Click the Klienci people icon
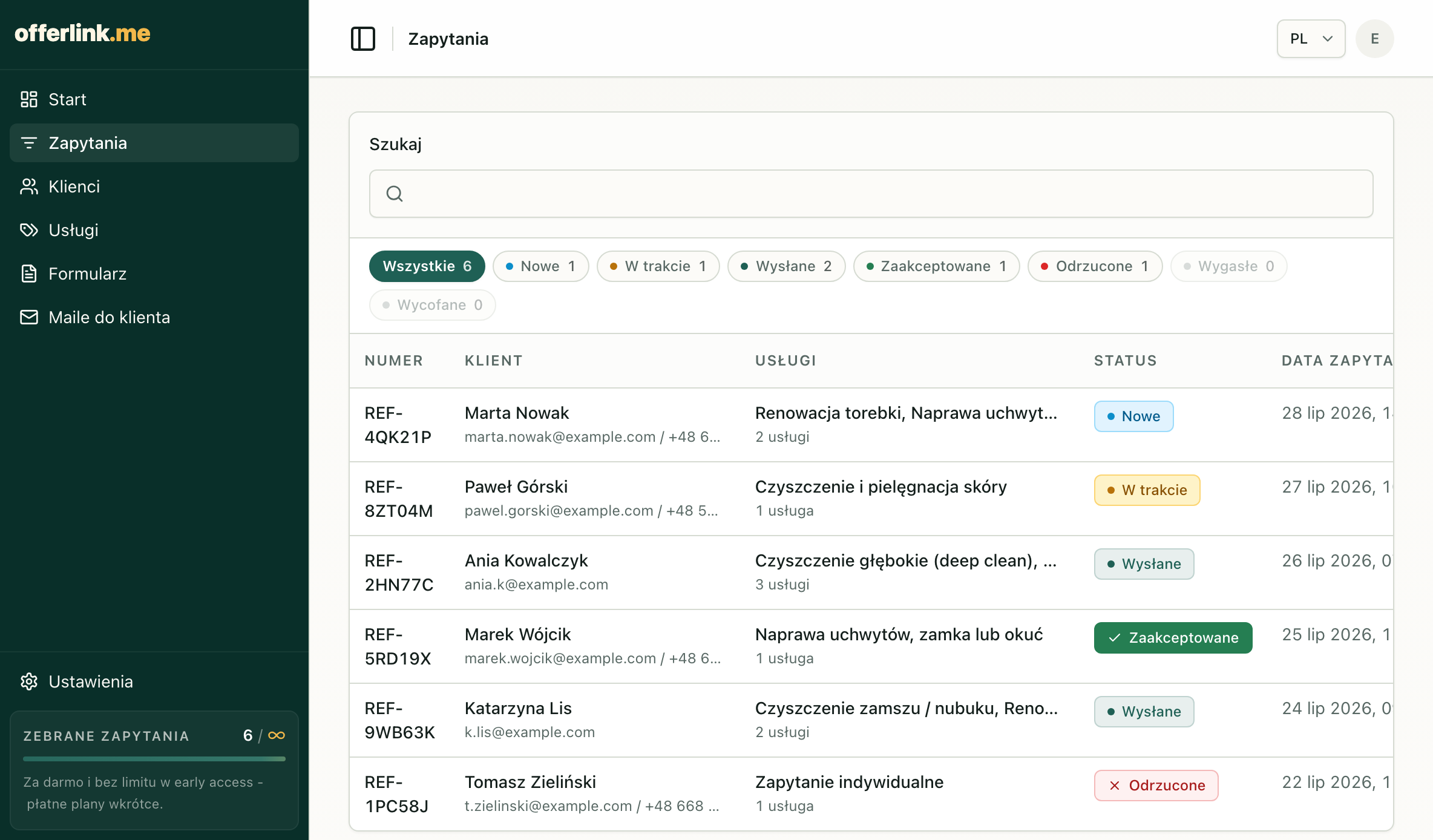 tap(29, 186)
